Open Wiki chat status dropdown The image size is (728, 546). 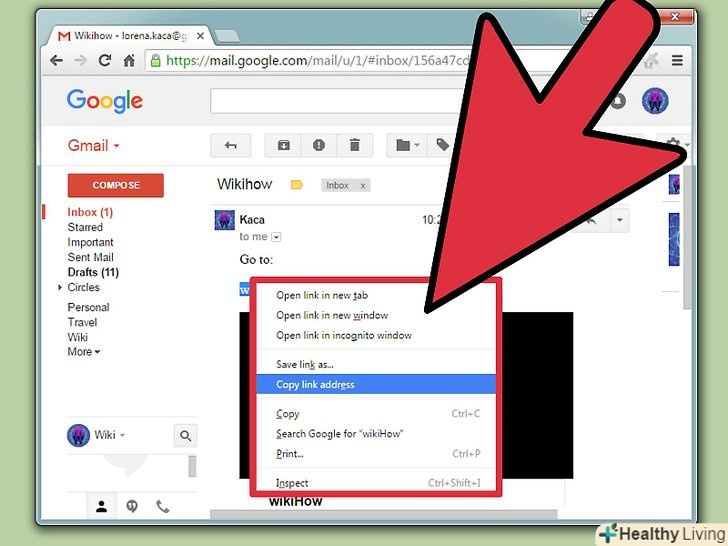point(122,435)
